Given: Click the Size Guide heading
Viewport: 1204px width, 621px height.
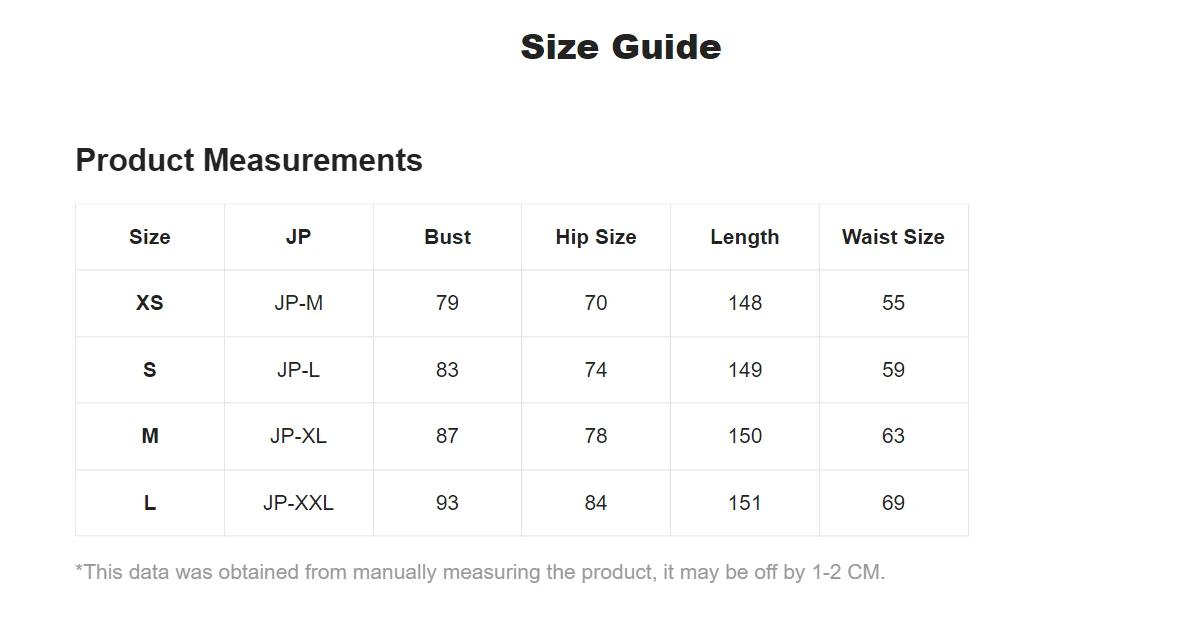Looking at the screenshot, I should click(620, 47).
